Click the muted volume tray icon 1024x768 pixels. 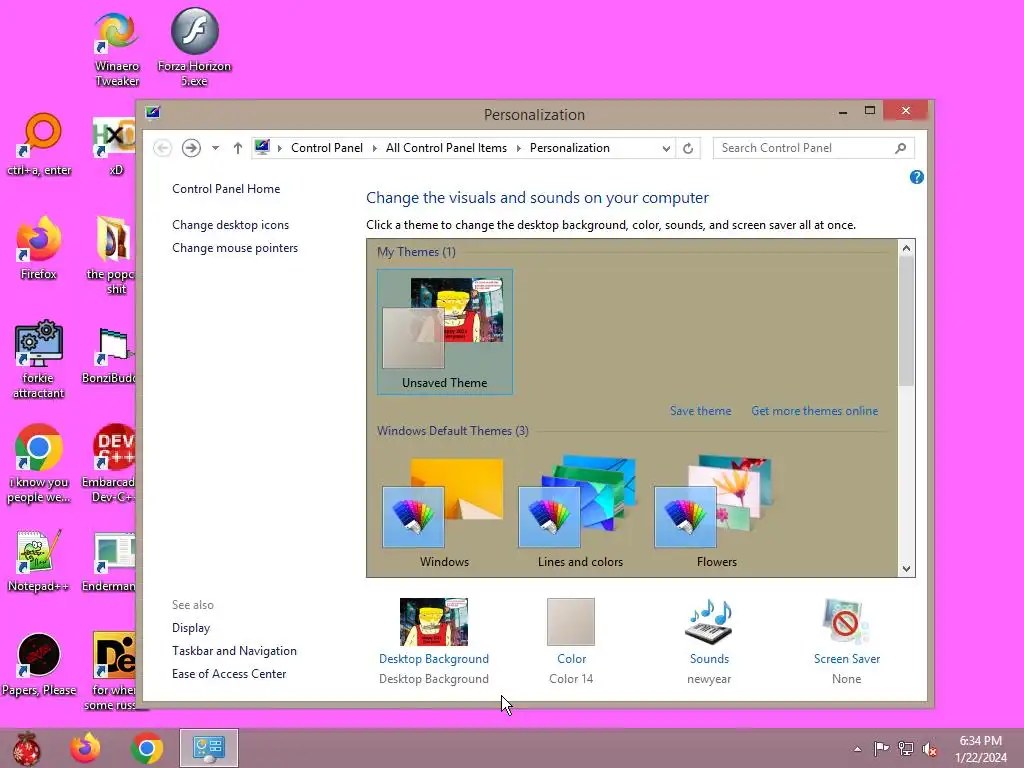tap(930, 748)
